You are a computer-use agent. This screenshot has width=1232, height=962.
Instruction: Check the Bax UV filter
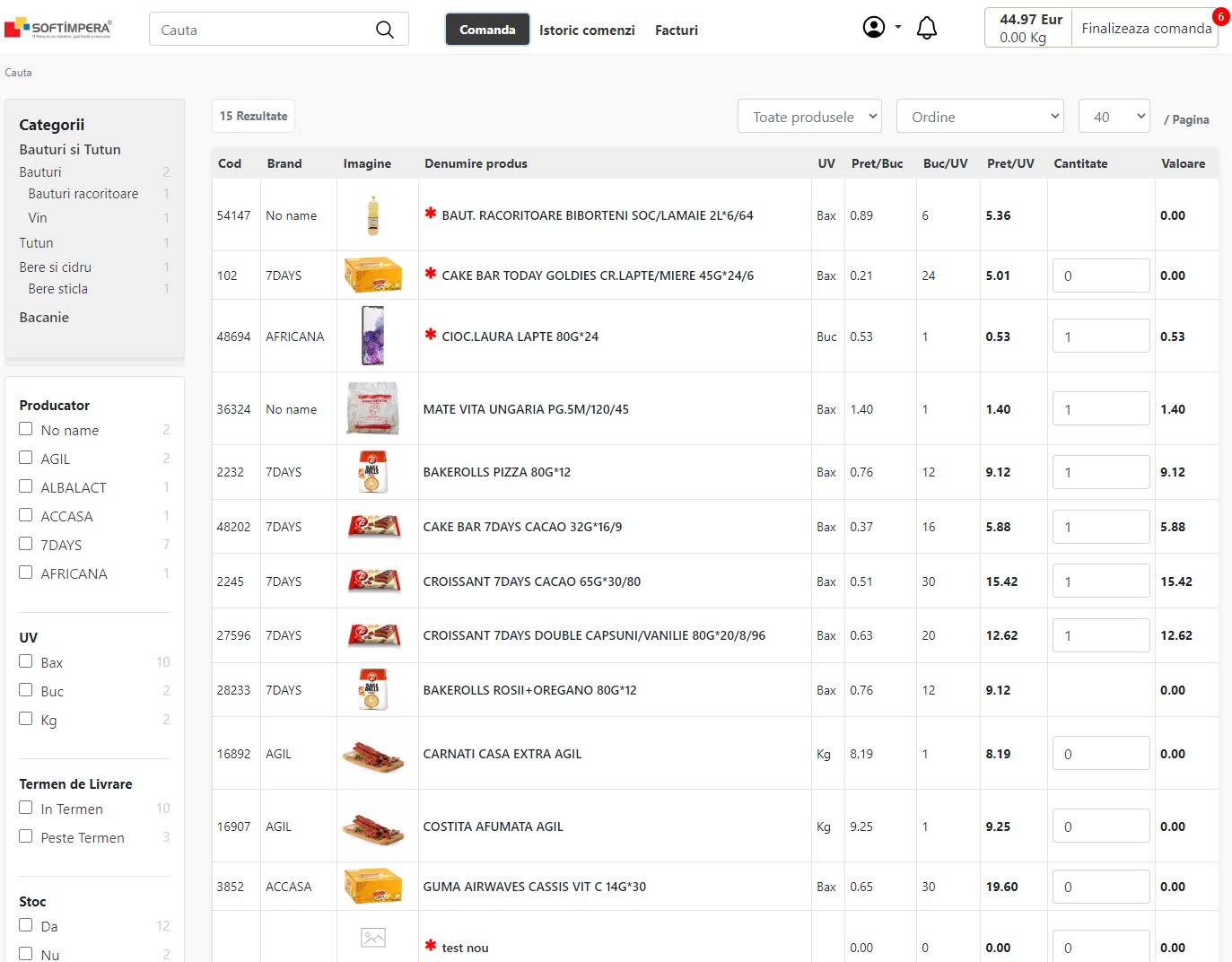click(x=26, y=661)
